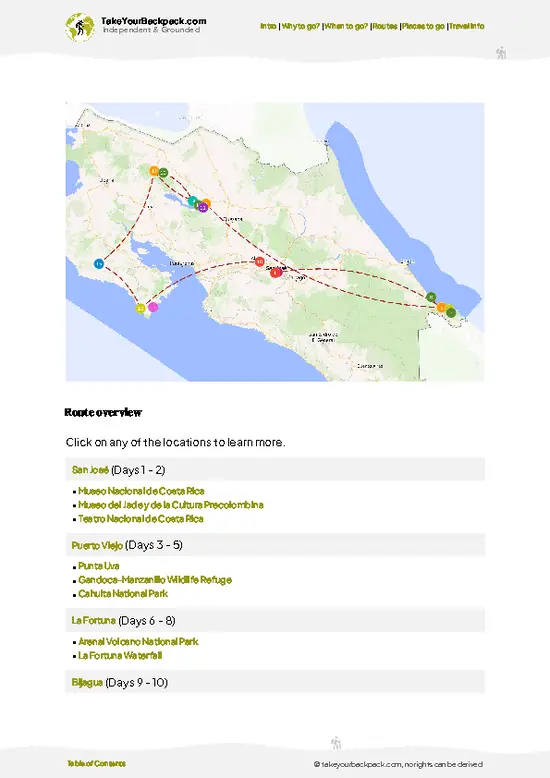Open the San José location link
550x778 pixels.
90,469
